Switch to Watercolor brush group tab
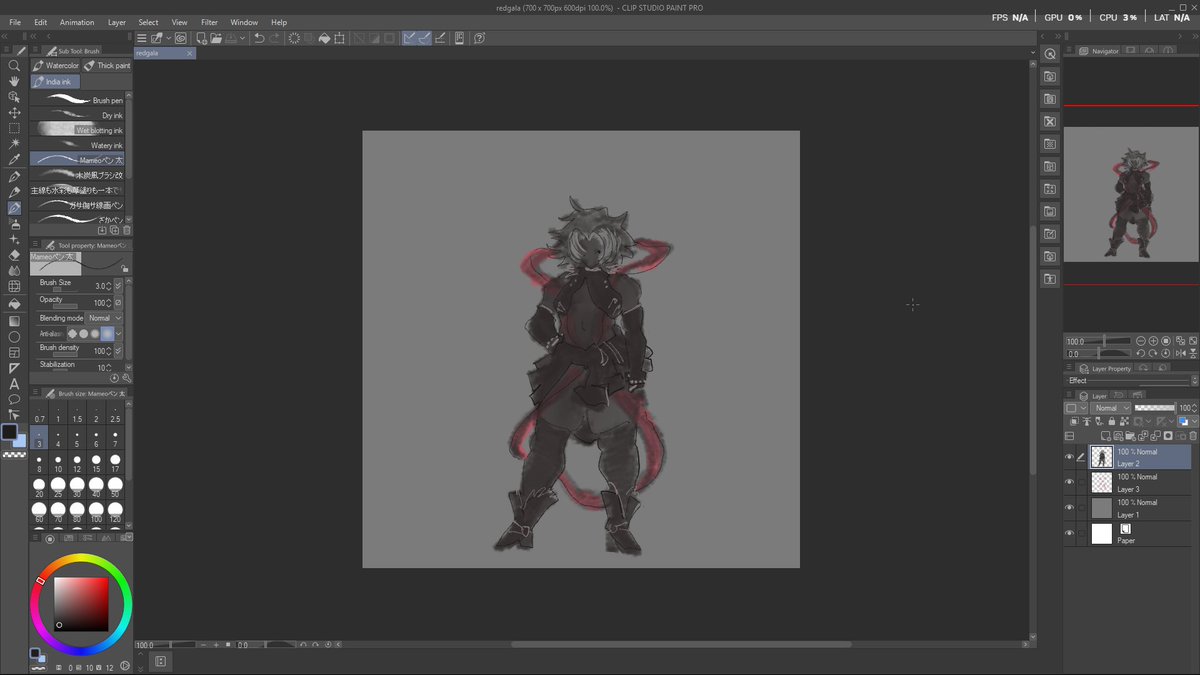This screenshot has height=675, width=1200. point(56,66)
